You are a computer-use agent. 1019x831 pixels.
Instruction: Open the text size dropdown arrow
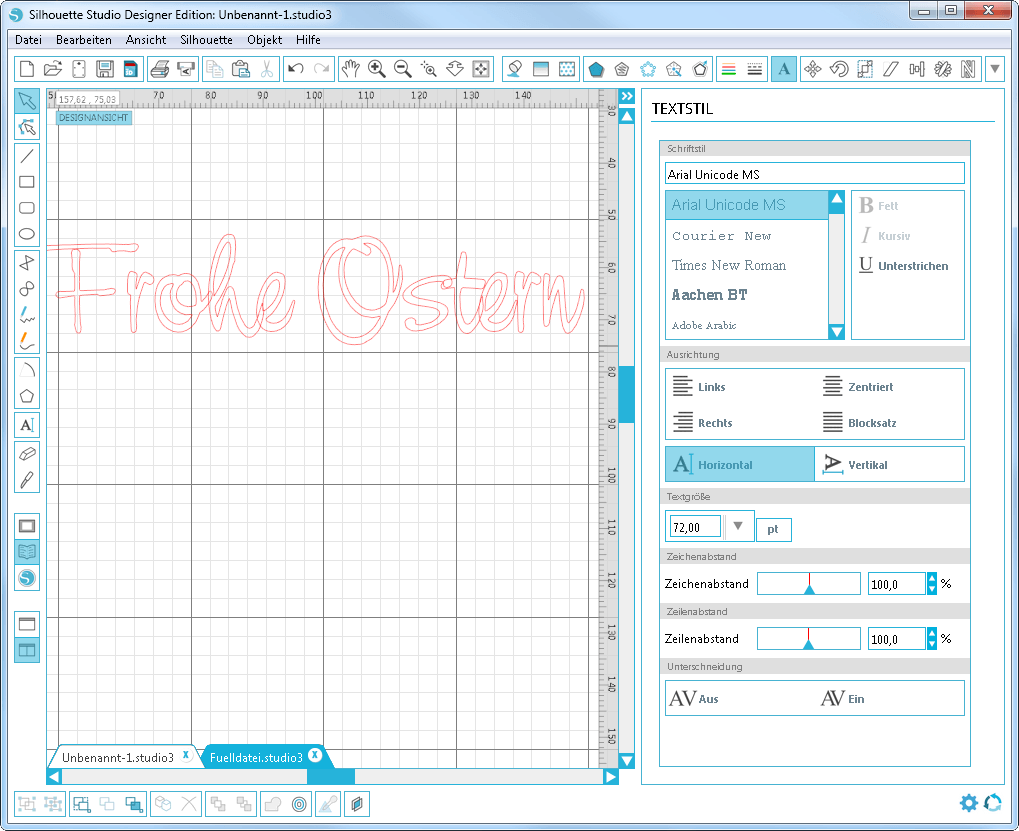pos(738,527)
